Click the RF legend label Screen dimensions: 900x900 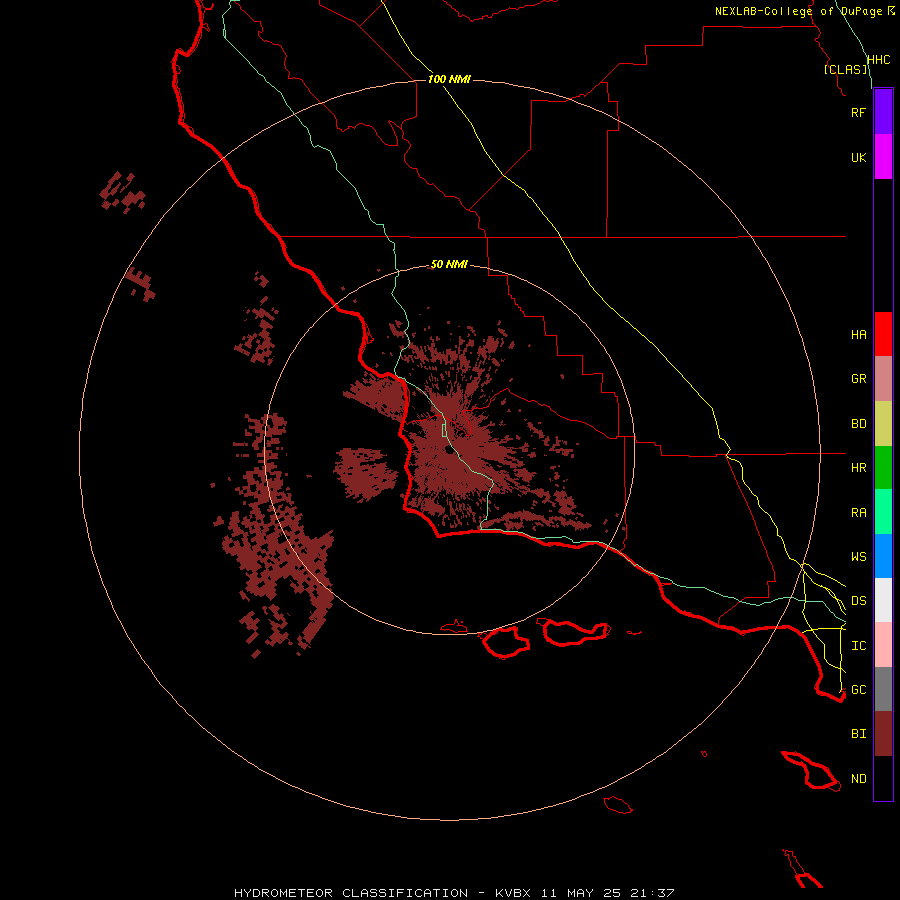(x=858, y=112)
